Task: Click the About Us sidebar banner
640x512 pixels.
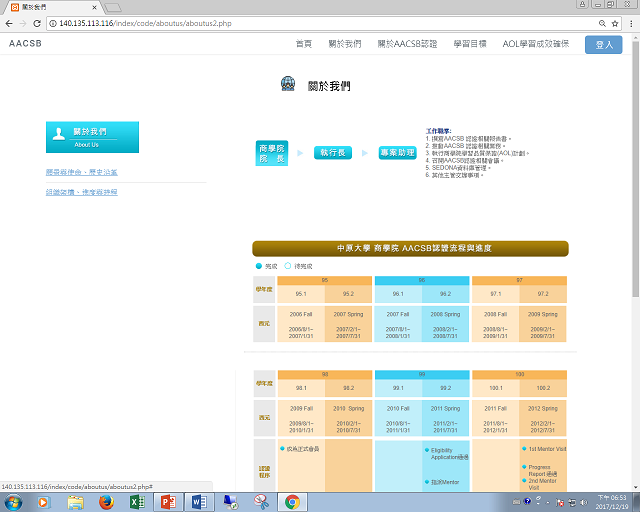Action: click(x=92, y=137)
